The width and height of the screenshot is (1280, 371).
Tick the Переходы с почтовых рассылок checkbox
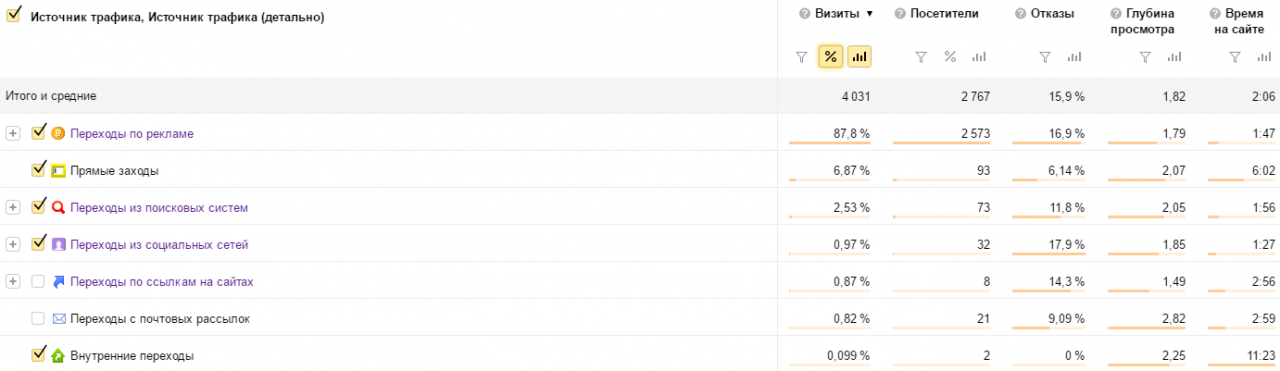click(x=38, y=319)
